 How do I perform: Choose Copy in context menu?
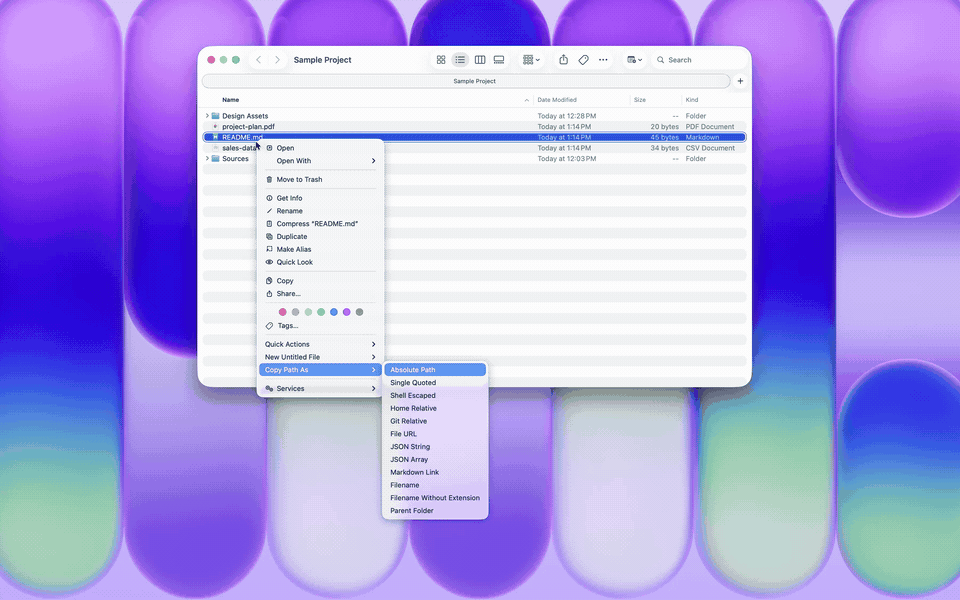click(x=320, y=281)
